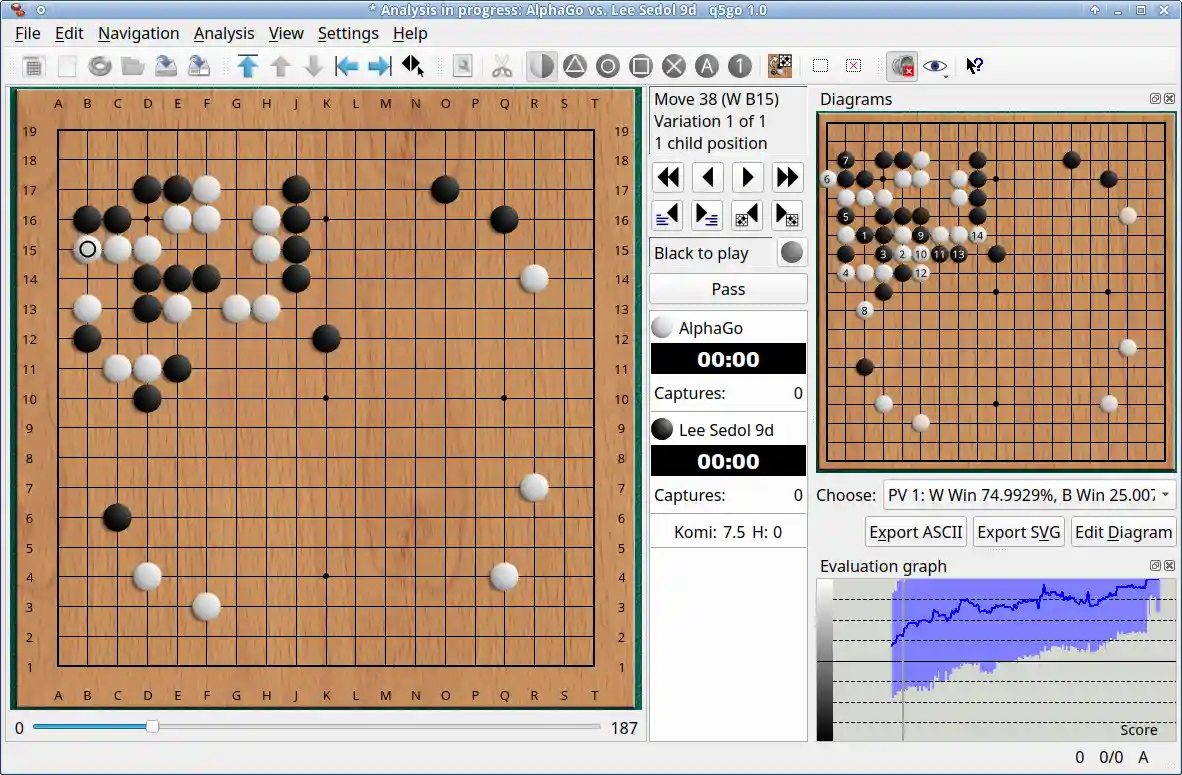
Task: Open the Analysis menu
Action: coord(224,33)
